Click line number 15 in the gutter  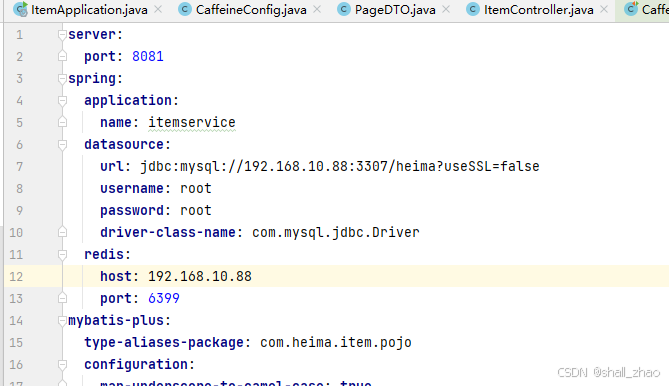(16, 343)
